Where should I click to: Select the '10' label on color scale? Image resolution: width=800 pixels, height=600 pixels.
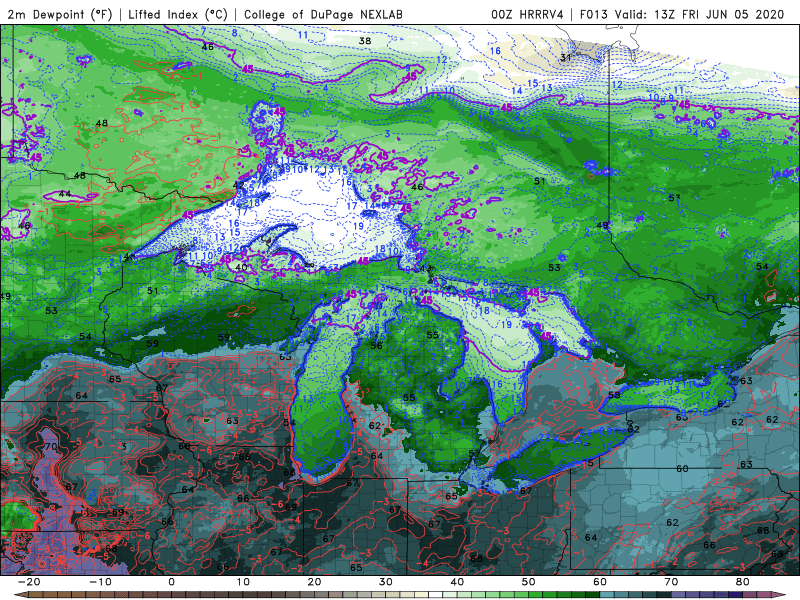tap(243, 582)
